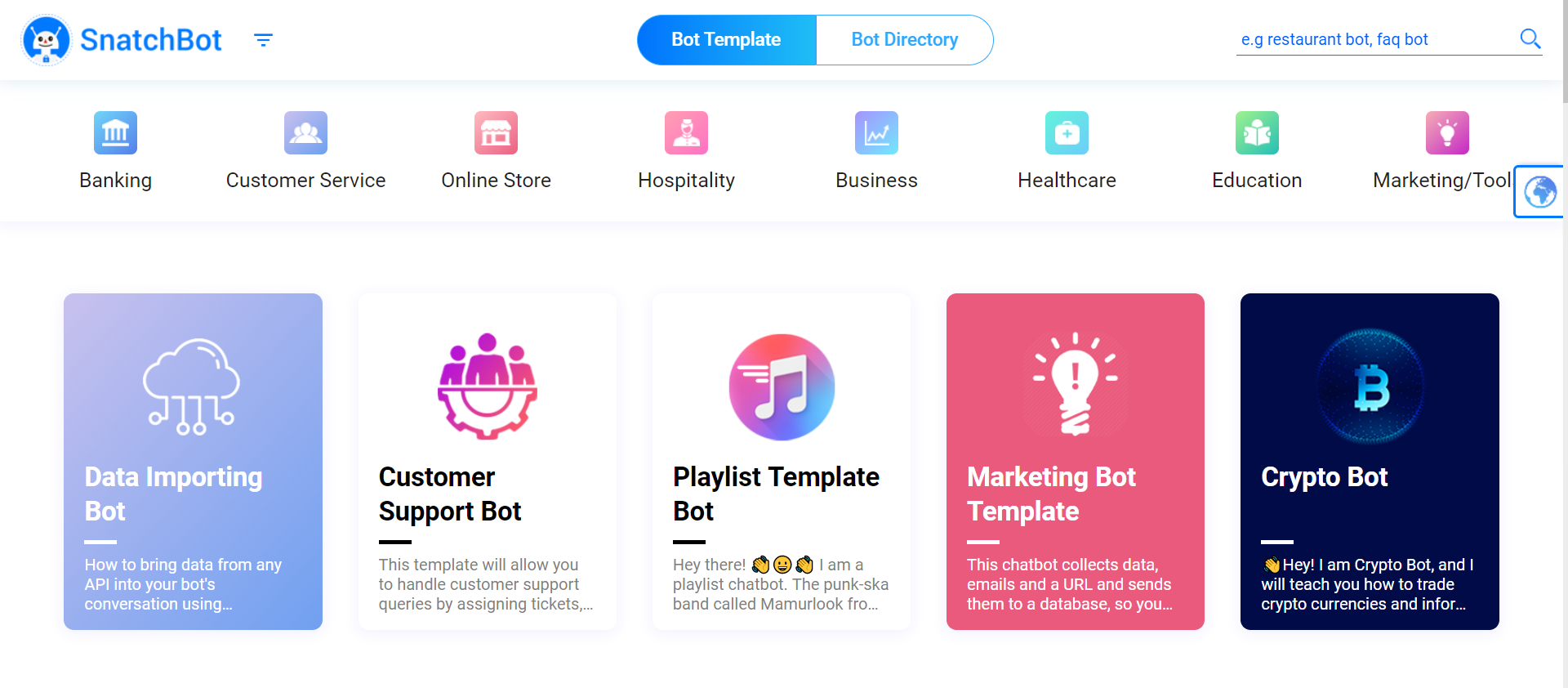
Task: Open the Banking category label
Action: (115, 181)
